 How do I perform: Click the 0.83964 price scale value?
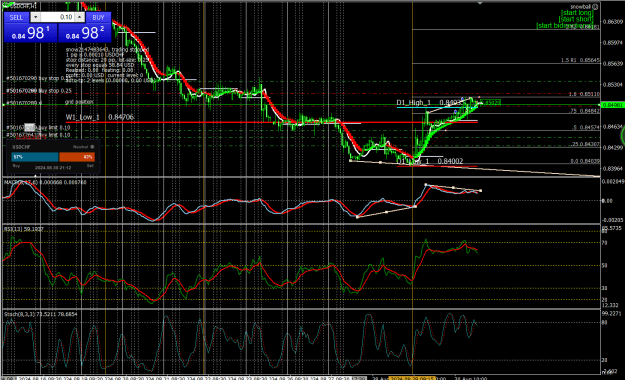[x=613, y=169]
